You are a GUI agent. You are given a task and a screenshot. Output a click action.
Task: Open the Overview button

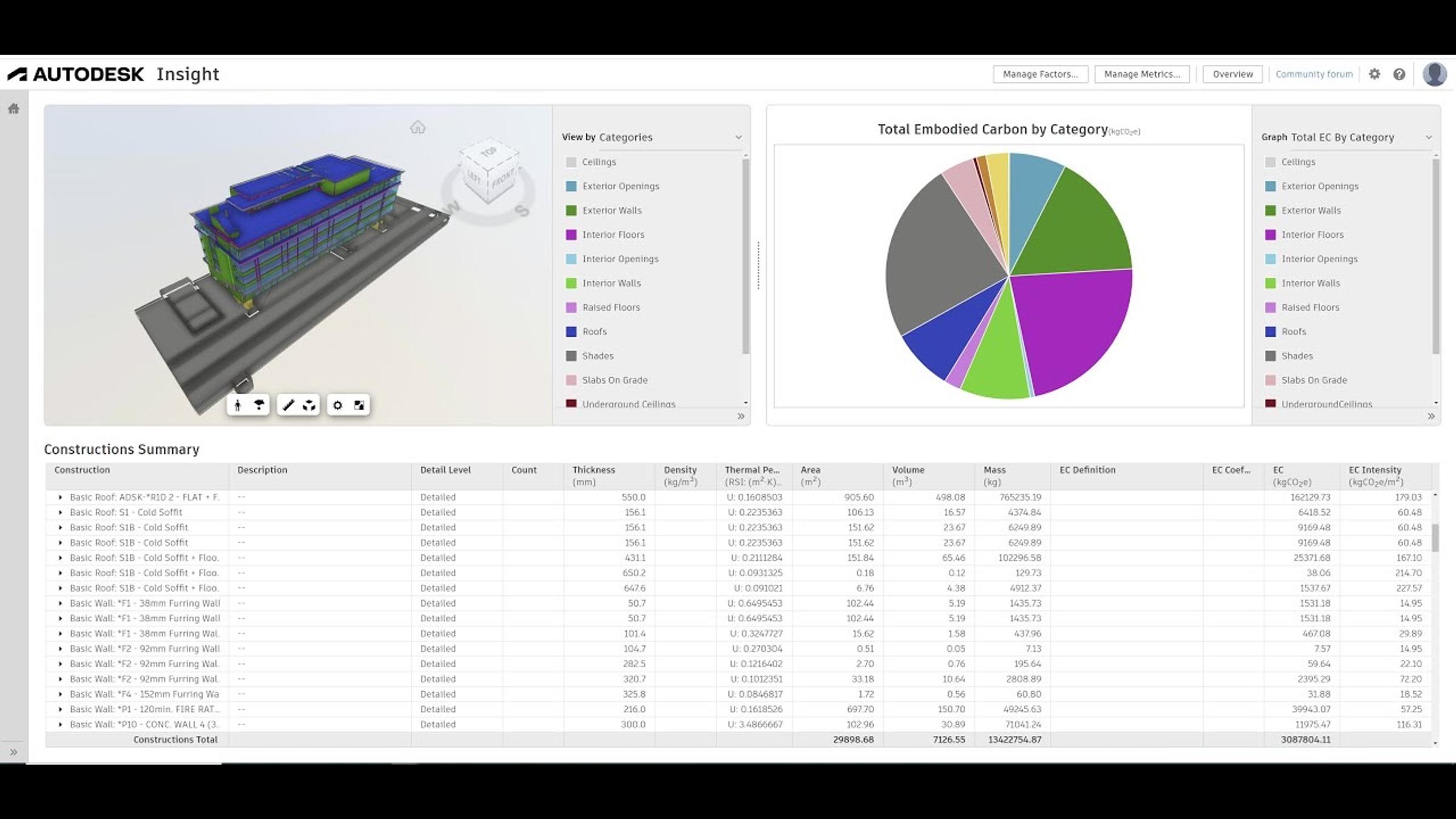(1233, 74)
